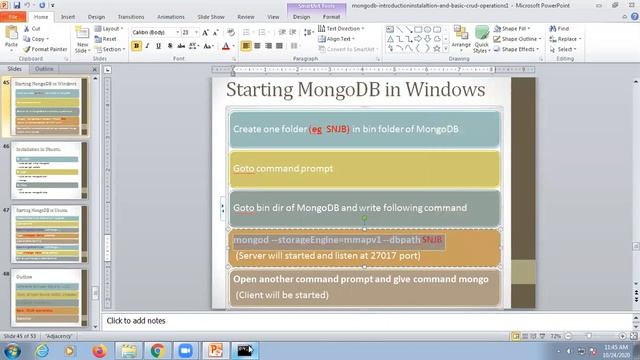640x360 pixels.
Task: Select slide 46 thumbnail Installation in Ubuntu
Action: coord(49,171)
